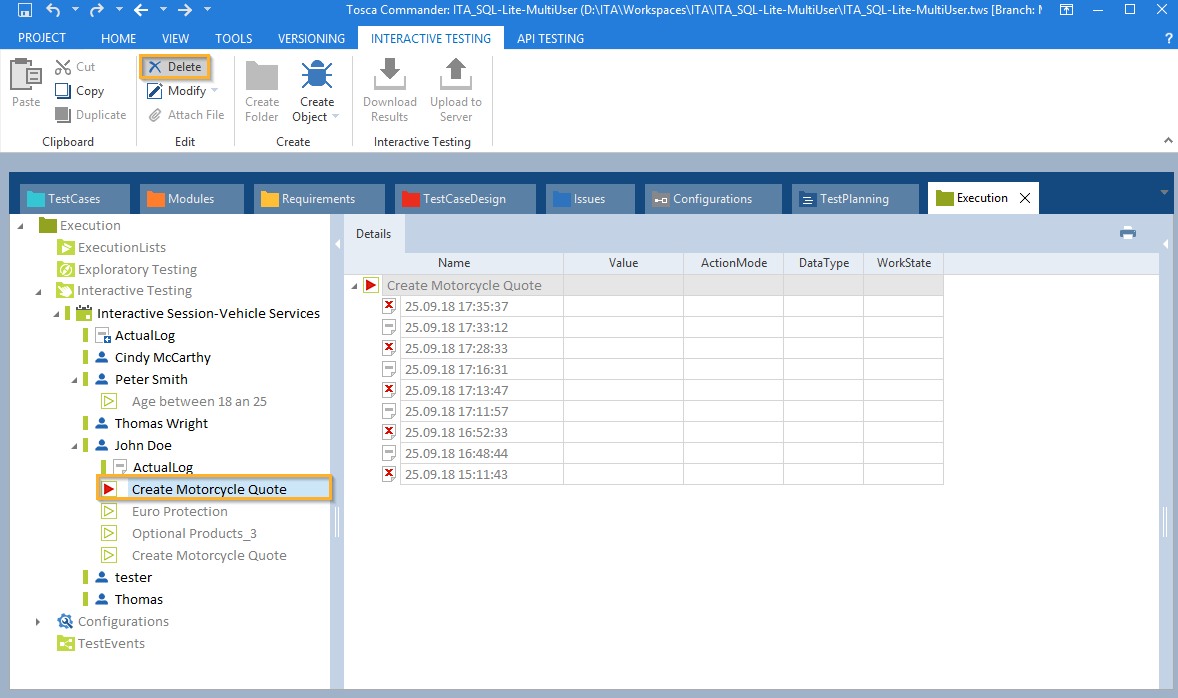Click the Download Results icon
Viewport: 1178px width, 698px height.
[389, 76]
